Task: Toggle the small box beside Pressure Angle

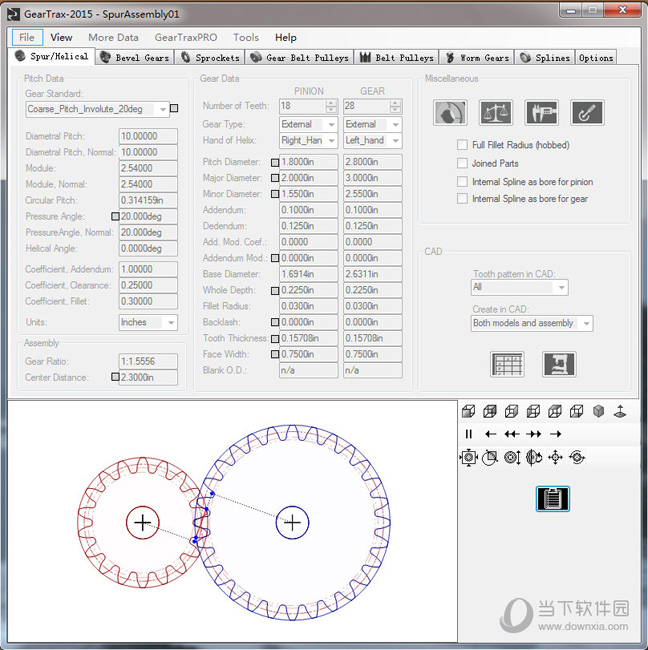Action: coord(115,216)
